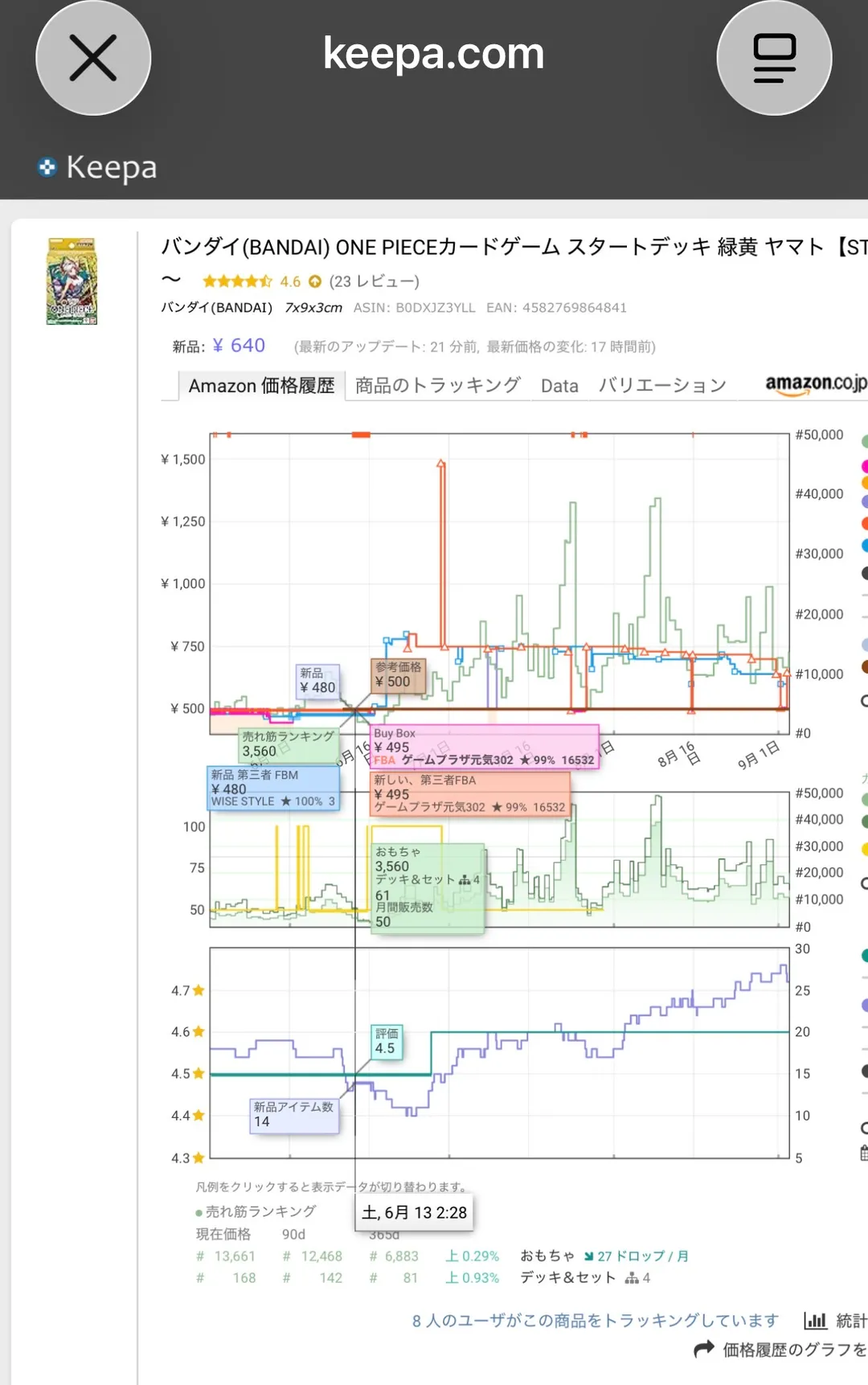
Task: Click the 上 0.93% percentage
Action: click(x=473, y=1278)
